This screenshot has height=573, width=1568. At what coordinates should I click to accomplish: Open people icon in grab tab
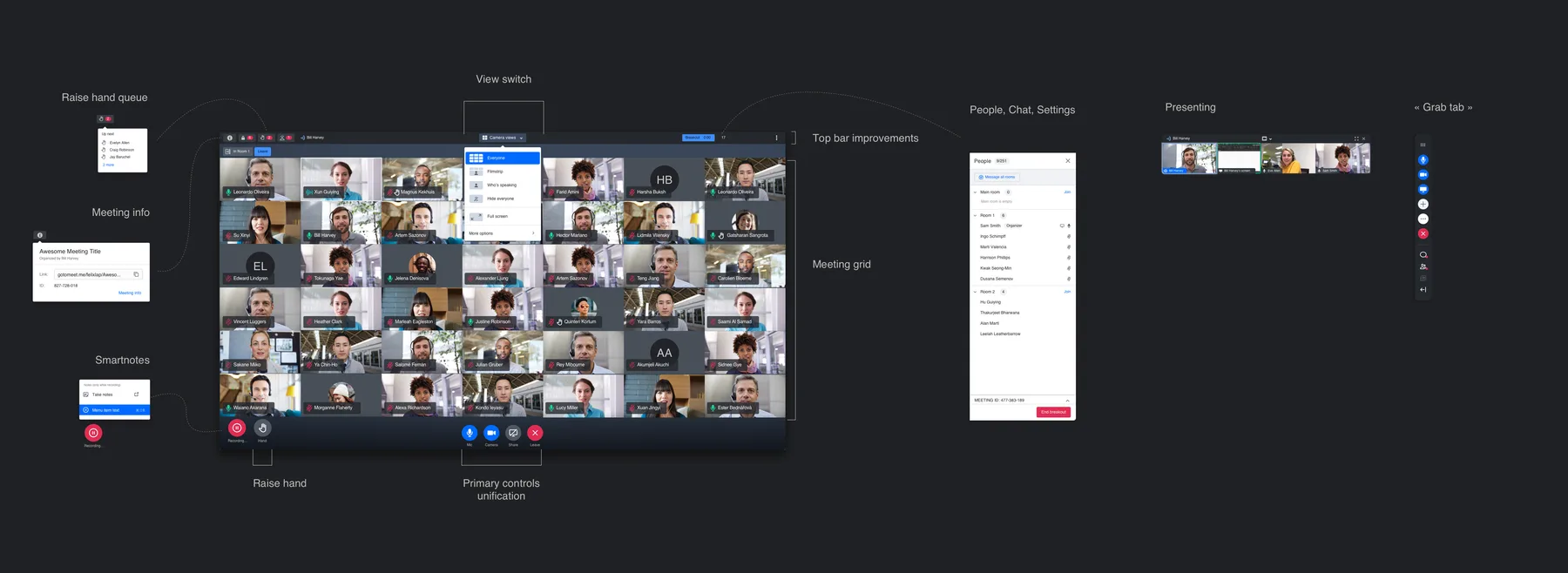[1423, 266]
